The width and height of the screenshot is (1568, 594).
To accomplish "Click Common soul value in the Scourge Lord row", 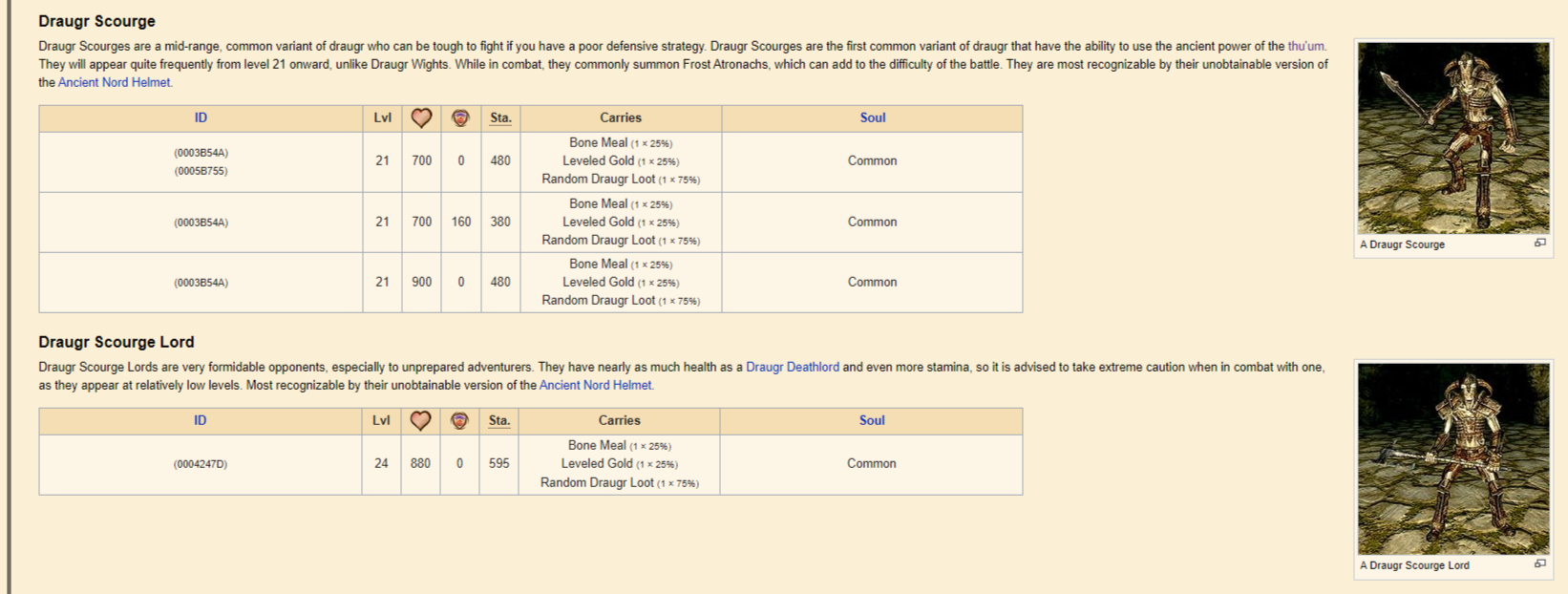I will click(x=872, y=463).
